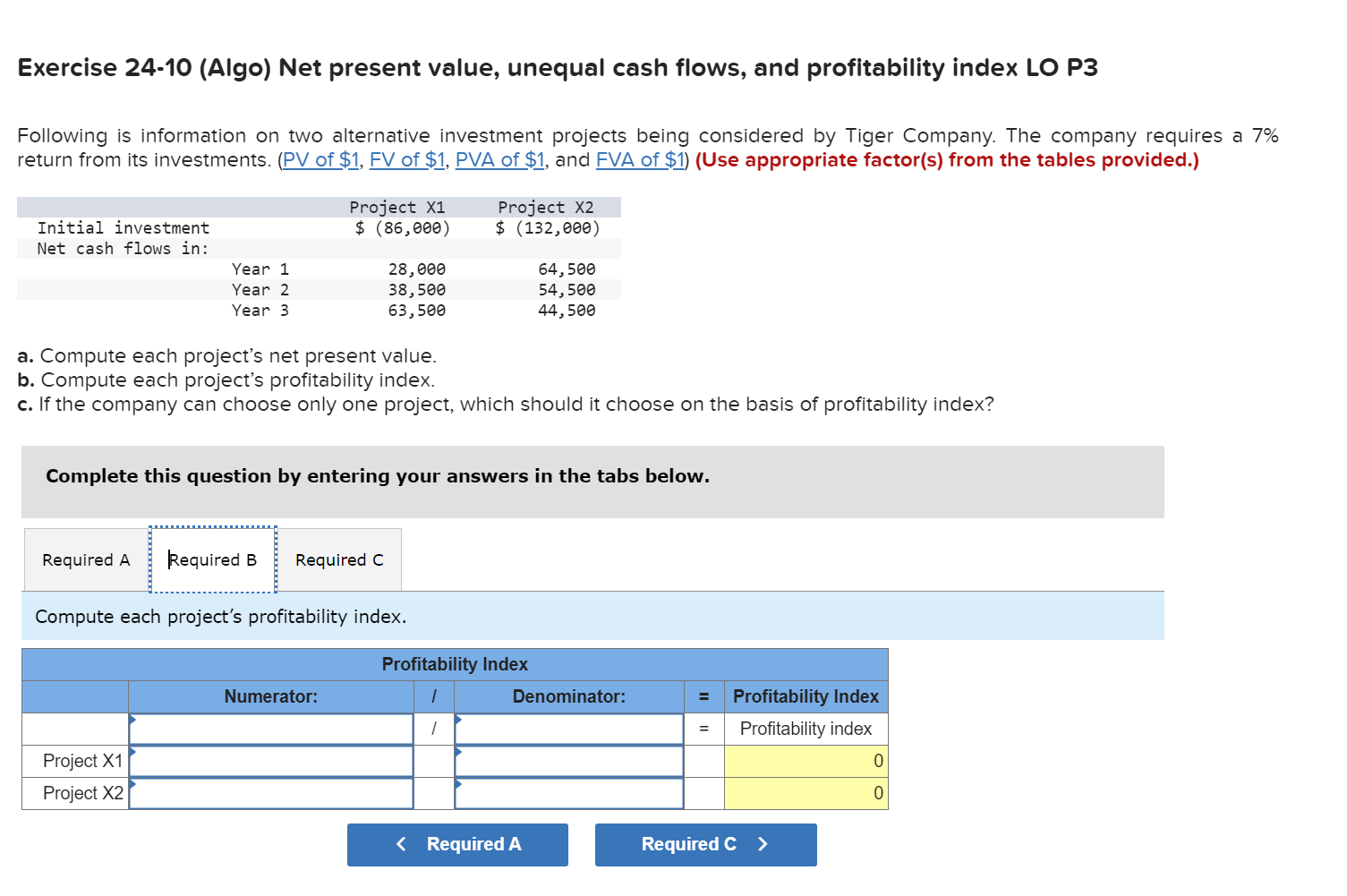Open the FVA of $1 table link
Image resolution: width=1347 pixels, height=896 pixels.
click(638, 159)
